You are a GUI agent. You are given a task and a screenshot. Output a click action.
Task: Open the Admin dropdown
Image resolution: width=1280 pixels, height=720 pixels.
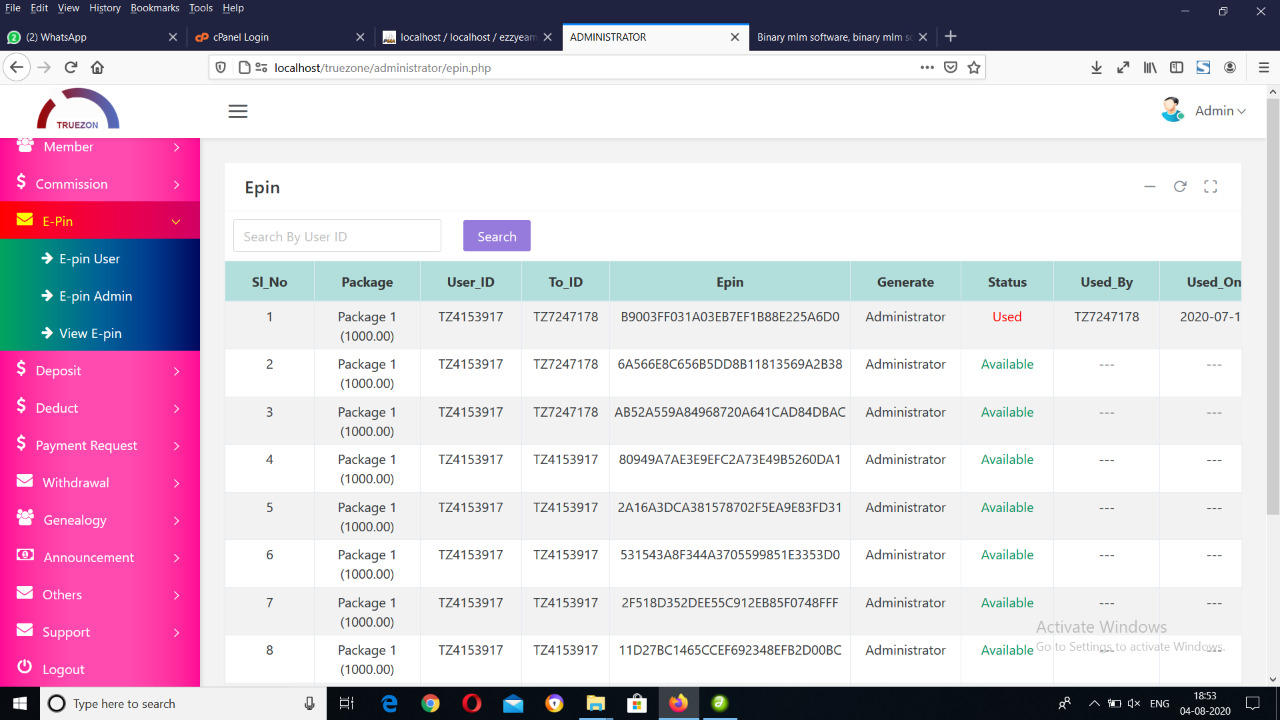[x=1220, y=111]
